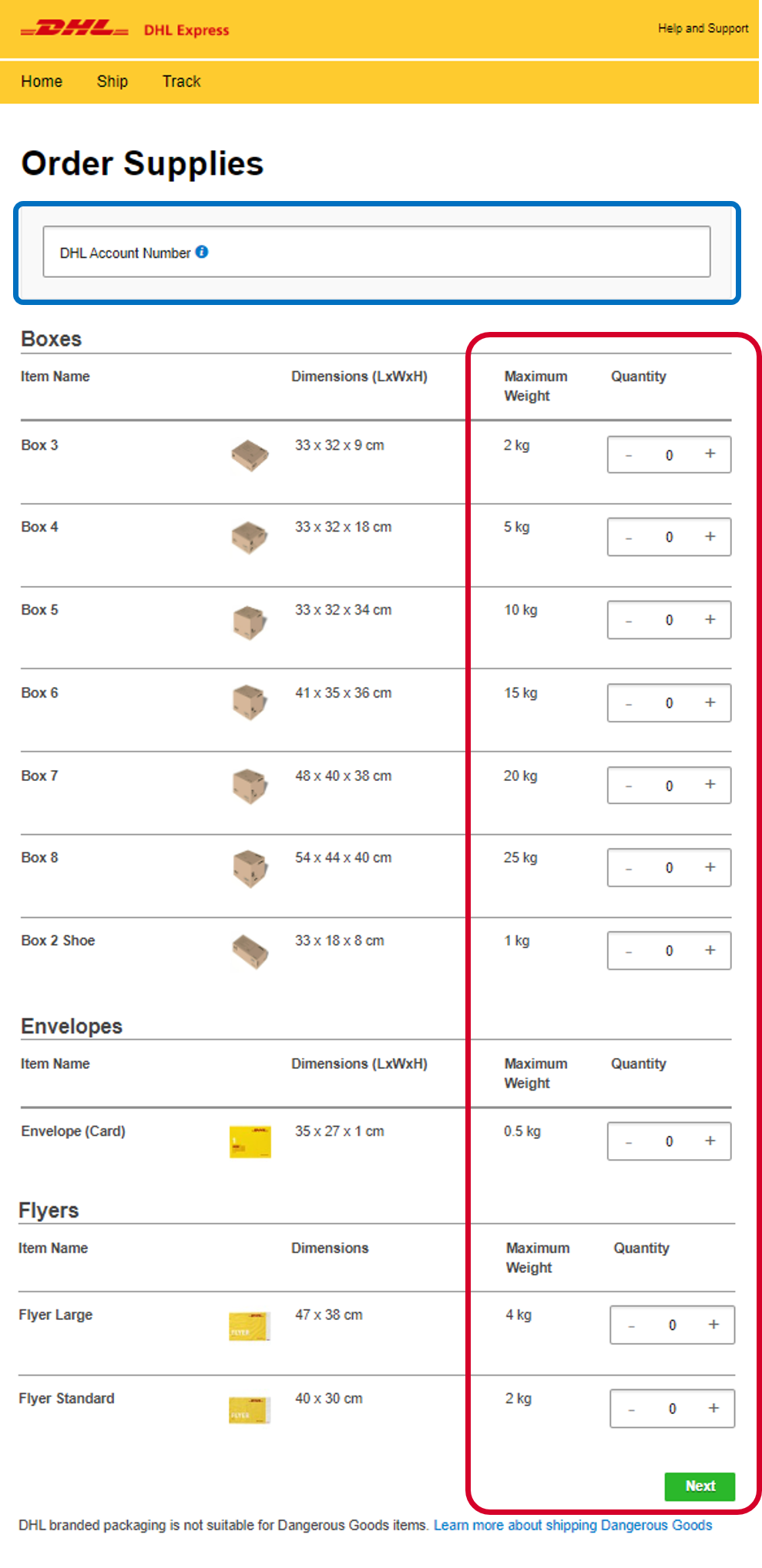This screenshot has height=1568, width=762.
Task: Increase Flyer Large quantity
Action: pyautogui.click(x=713, y=1325)
